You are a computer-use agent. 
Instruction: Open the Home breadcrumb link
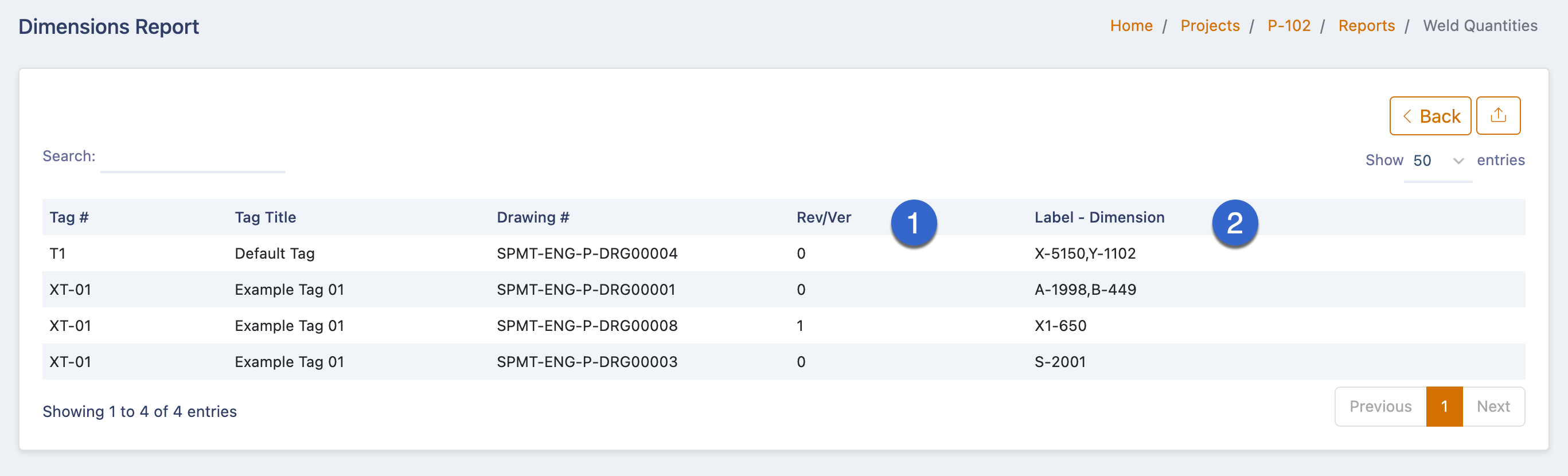[1131, 26]
